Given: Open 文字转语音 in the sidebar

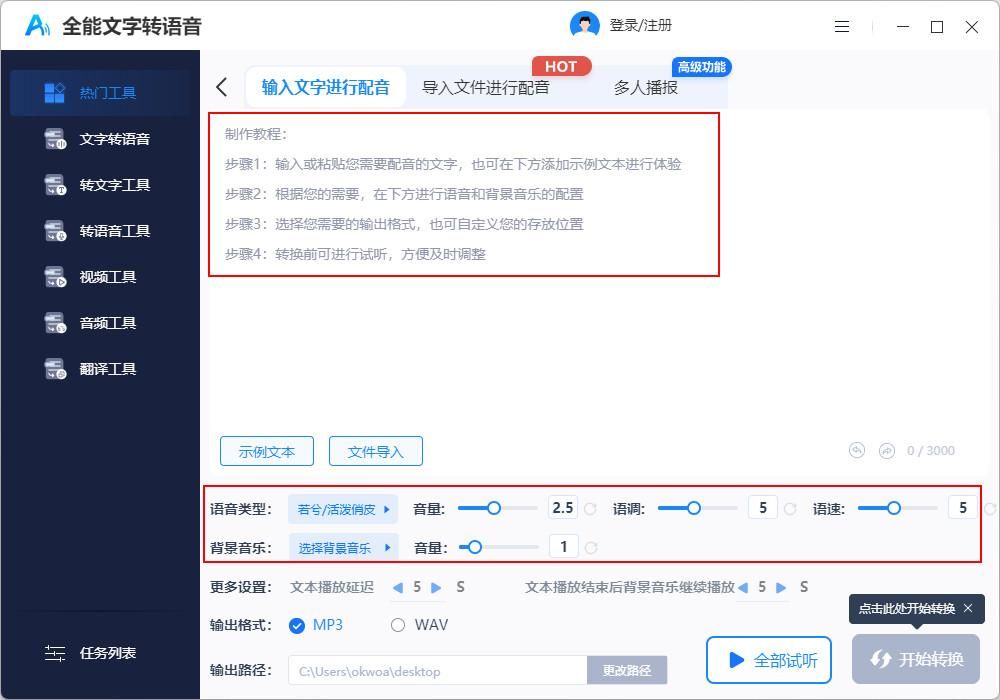Looking at the screenshot, I should (100, 139).
